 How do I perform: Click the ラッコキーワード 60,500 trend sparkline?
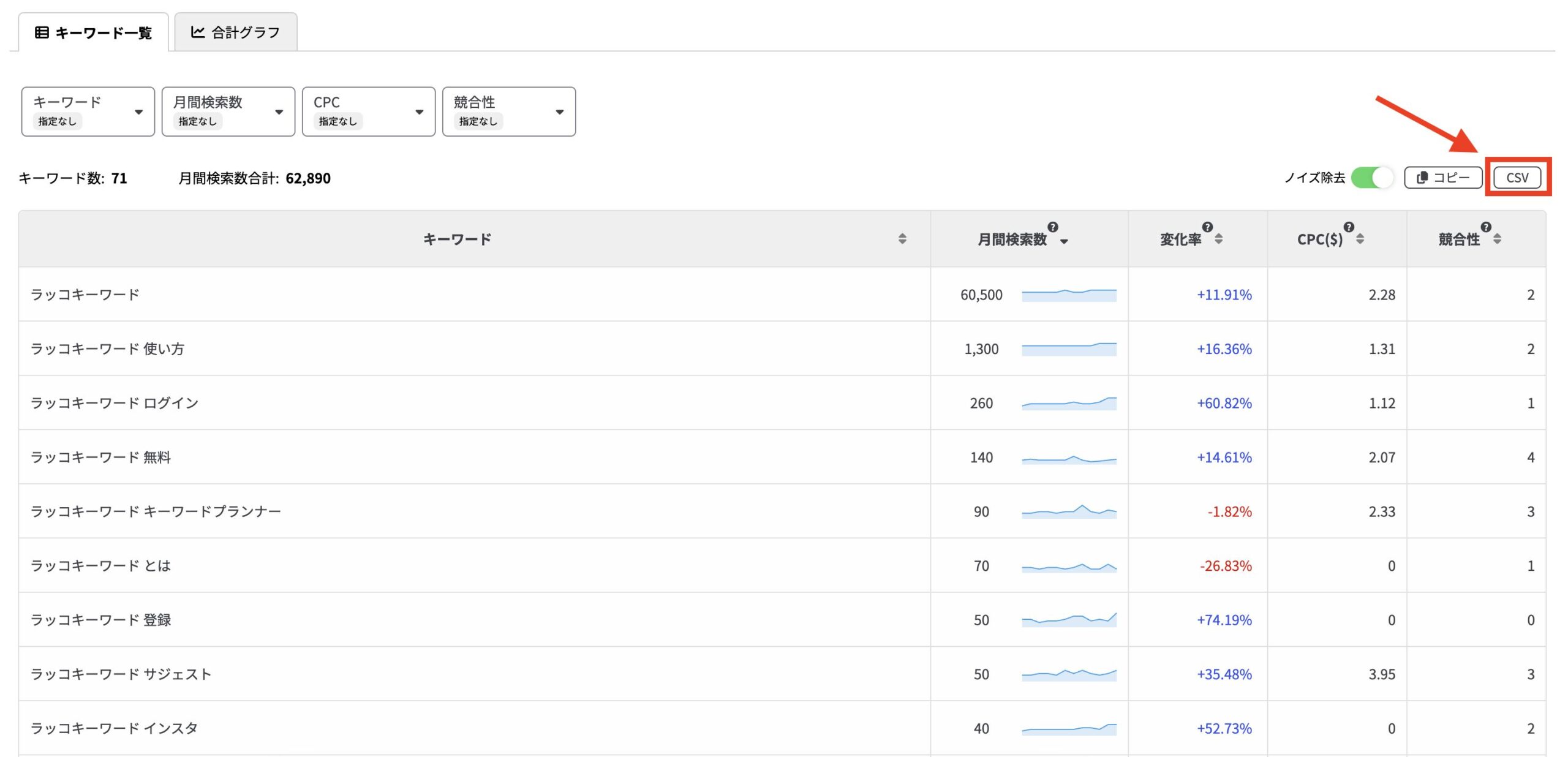[1069, 295]
